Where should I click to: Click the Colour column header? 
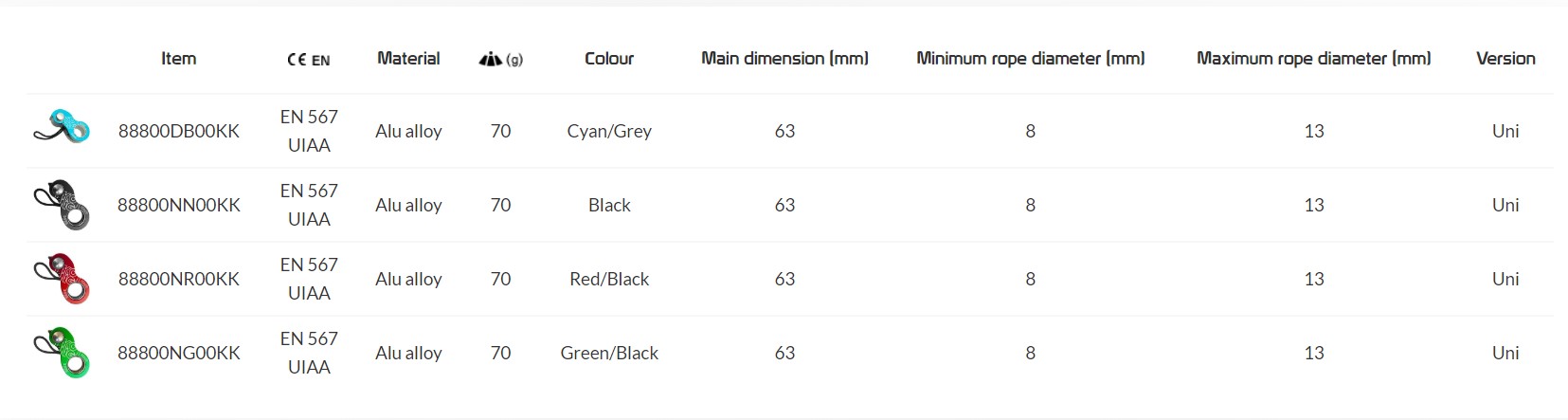click(609, 59)
